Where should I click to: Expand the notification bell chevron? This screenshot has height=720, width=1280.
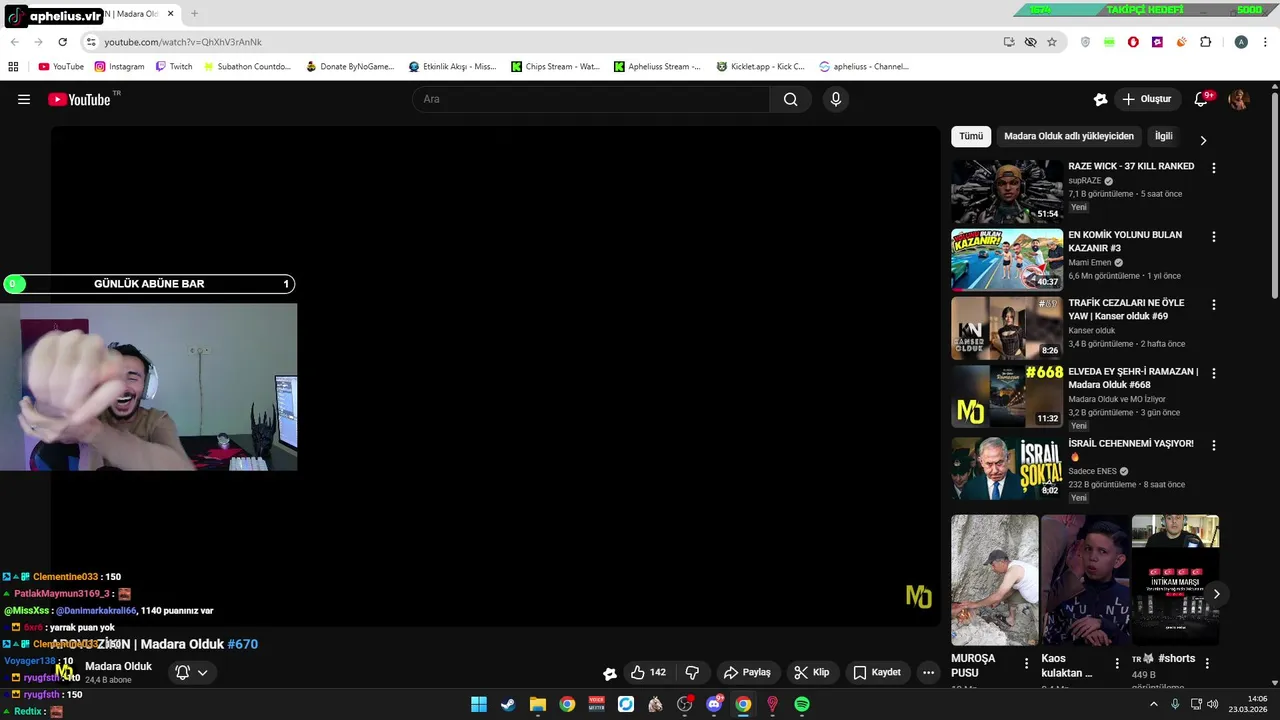click(202, 672)
